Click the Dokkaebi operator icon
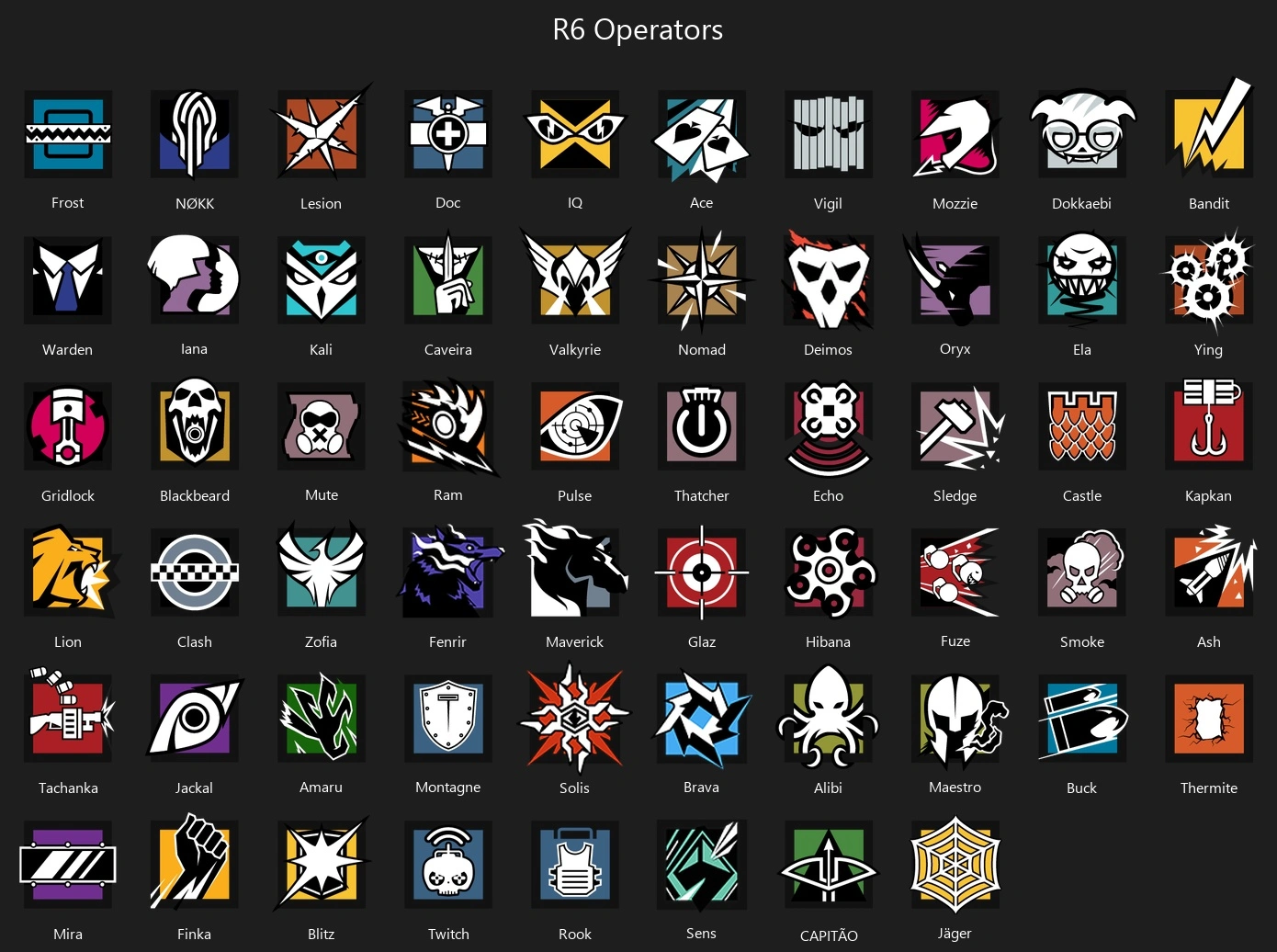 click(x=1082, y=134)
